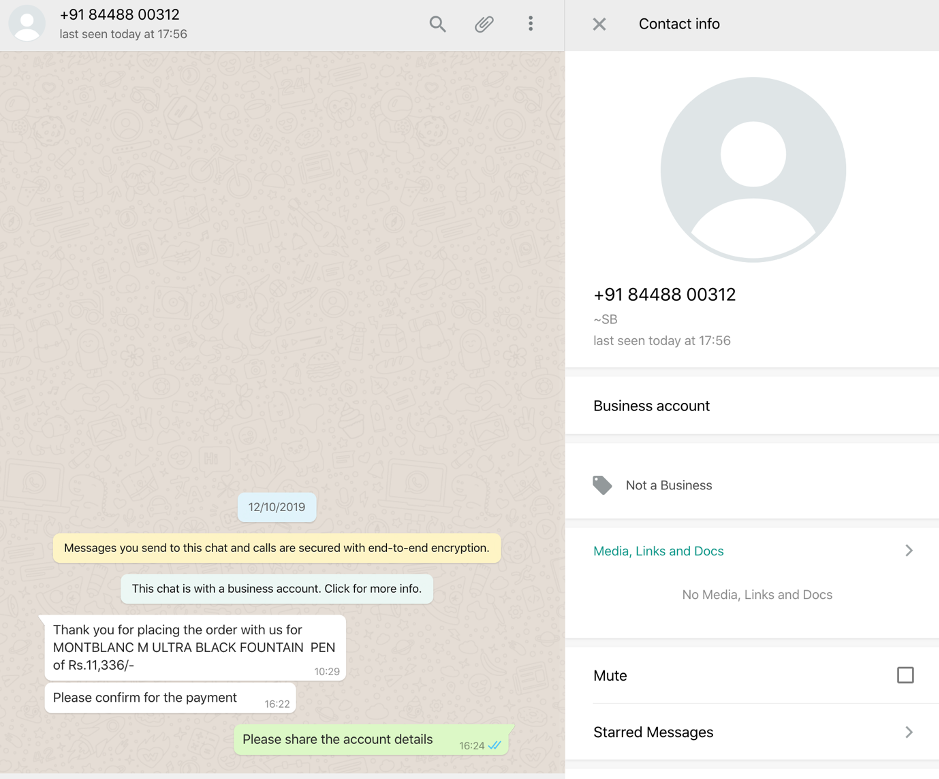Click the 16:22 message timestamp

tap(277, 704)
